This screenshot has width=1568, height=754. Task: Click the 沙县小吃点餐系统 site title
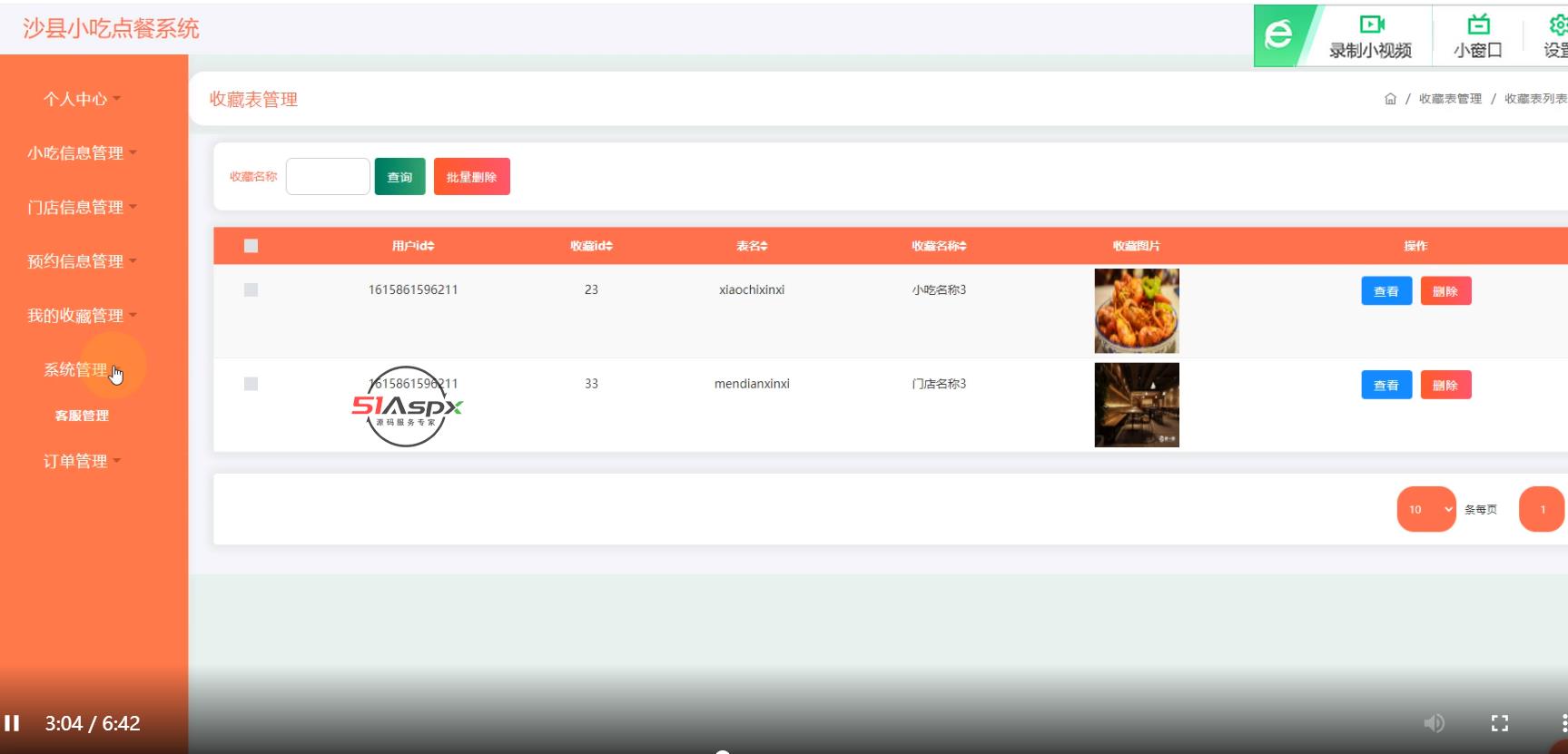(111, 29)
